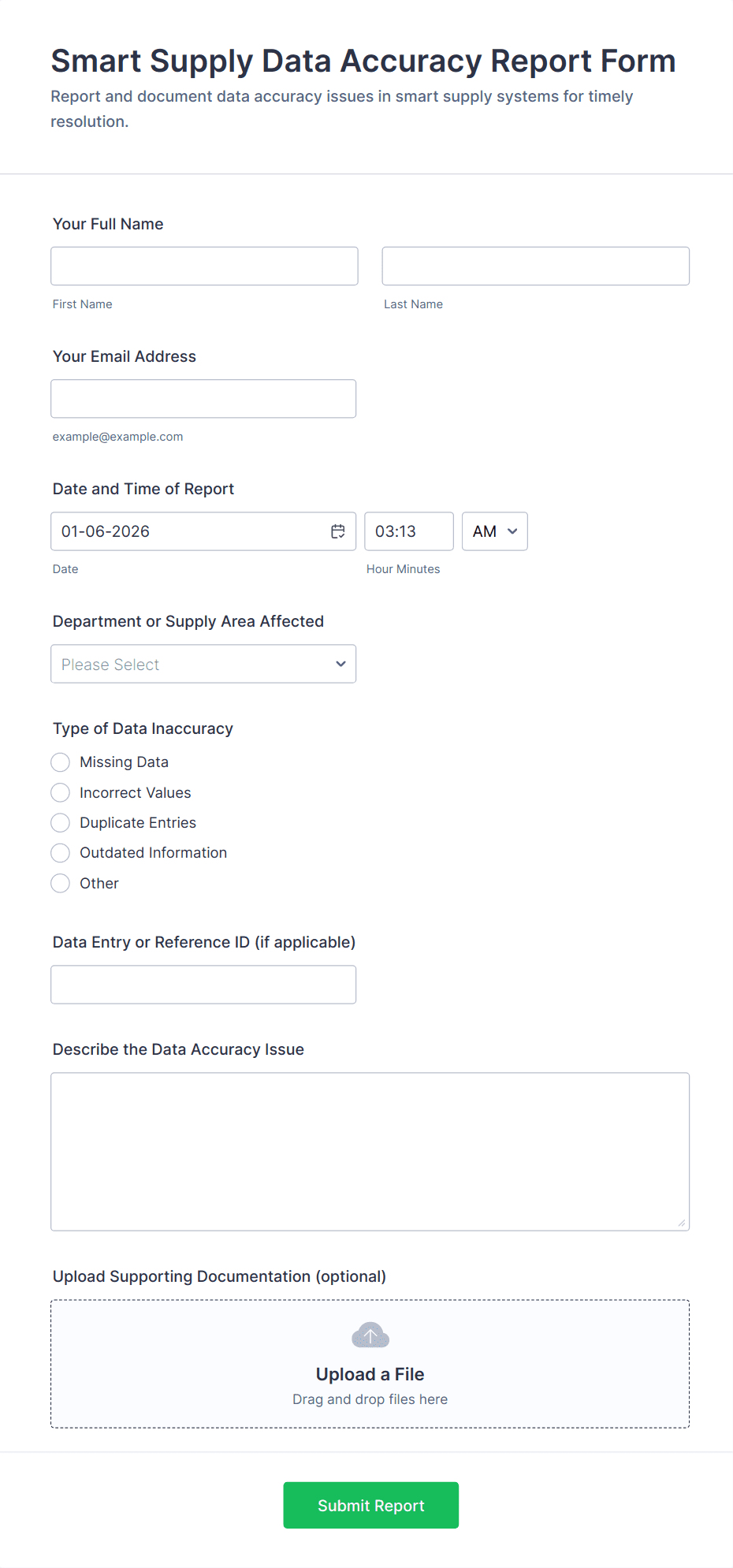733x1568 pixels.
Task: Click the Hour Minutes time field
Action: coord(408,531)
